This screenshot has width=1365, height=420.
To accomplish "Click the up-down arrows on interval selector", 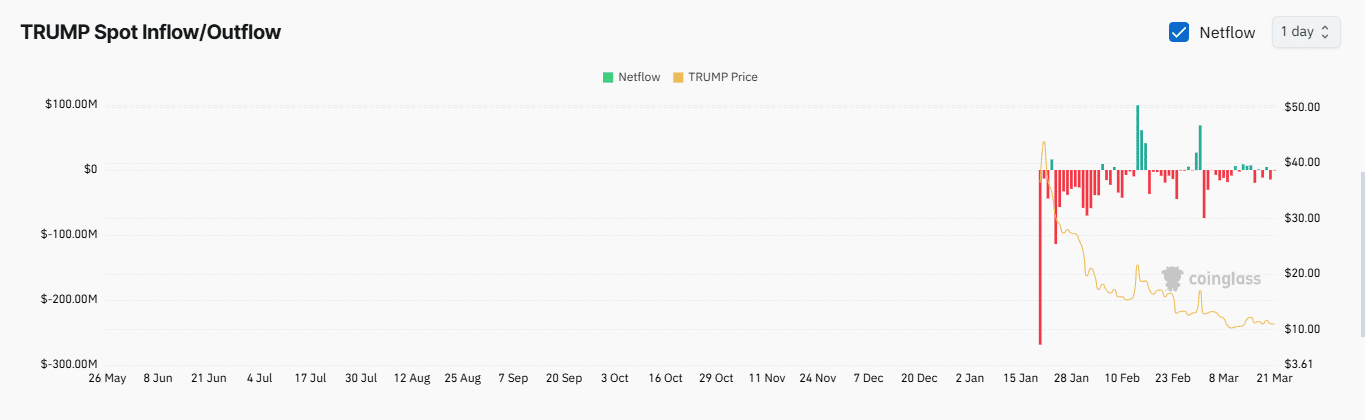I will click(1325, 32).
